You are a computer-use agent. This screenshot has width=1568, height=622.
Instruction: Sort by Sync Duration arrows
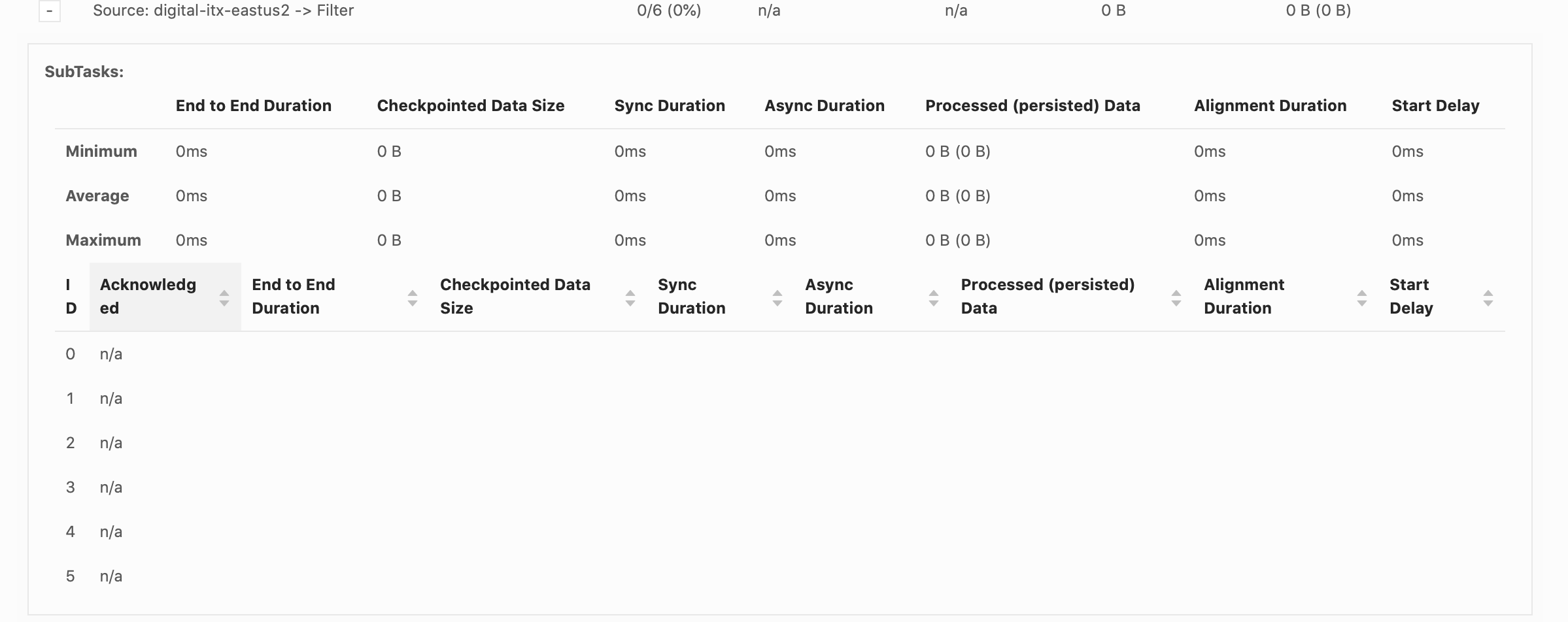pyautogui.click(x=777, y=298)
